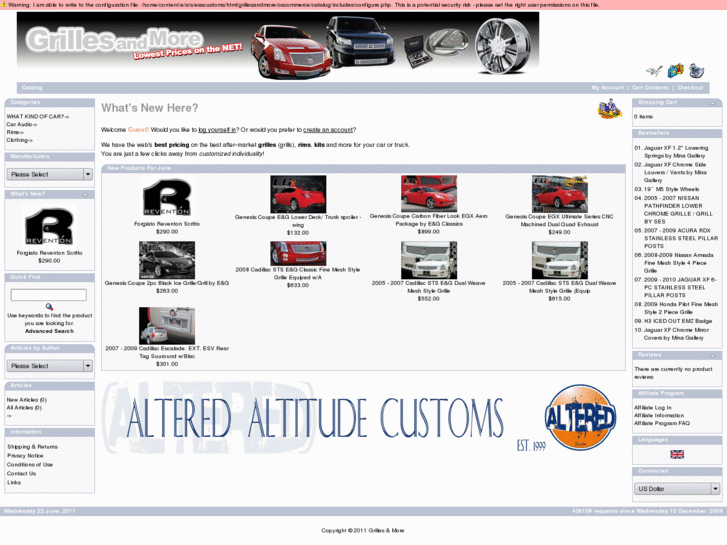Click the UK flag language icon
Image resolution: width=727 pixels, height=545 pixels.
pyautogui.click(x=677, y=454)
